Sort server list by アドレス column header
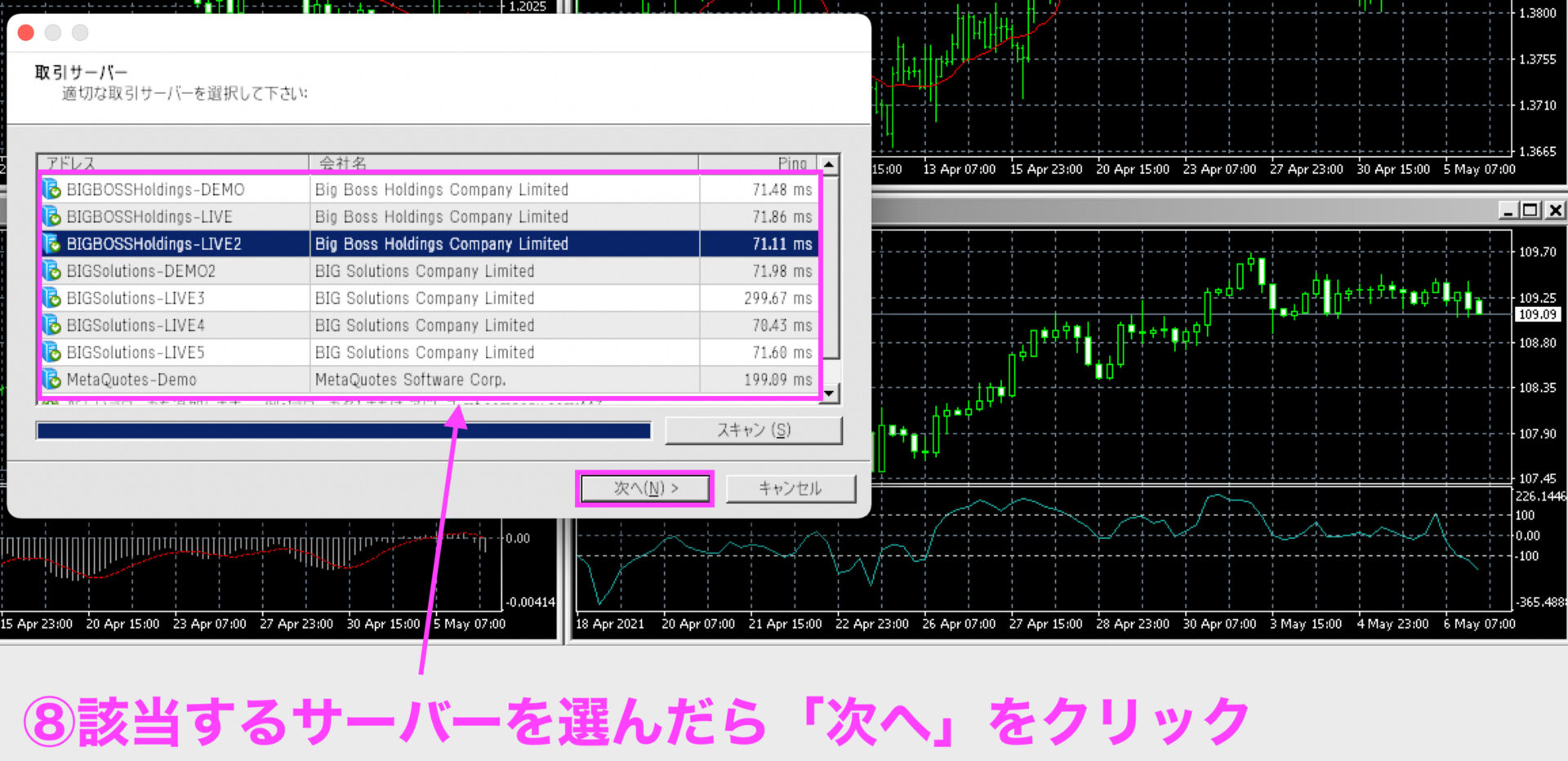 173,162
